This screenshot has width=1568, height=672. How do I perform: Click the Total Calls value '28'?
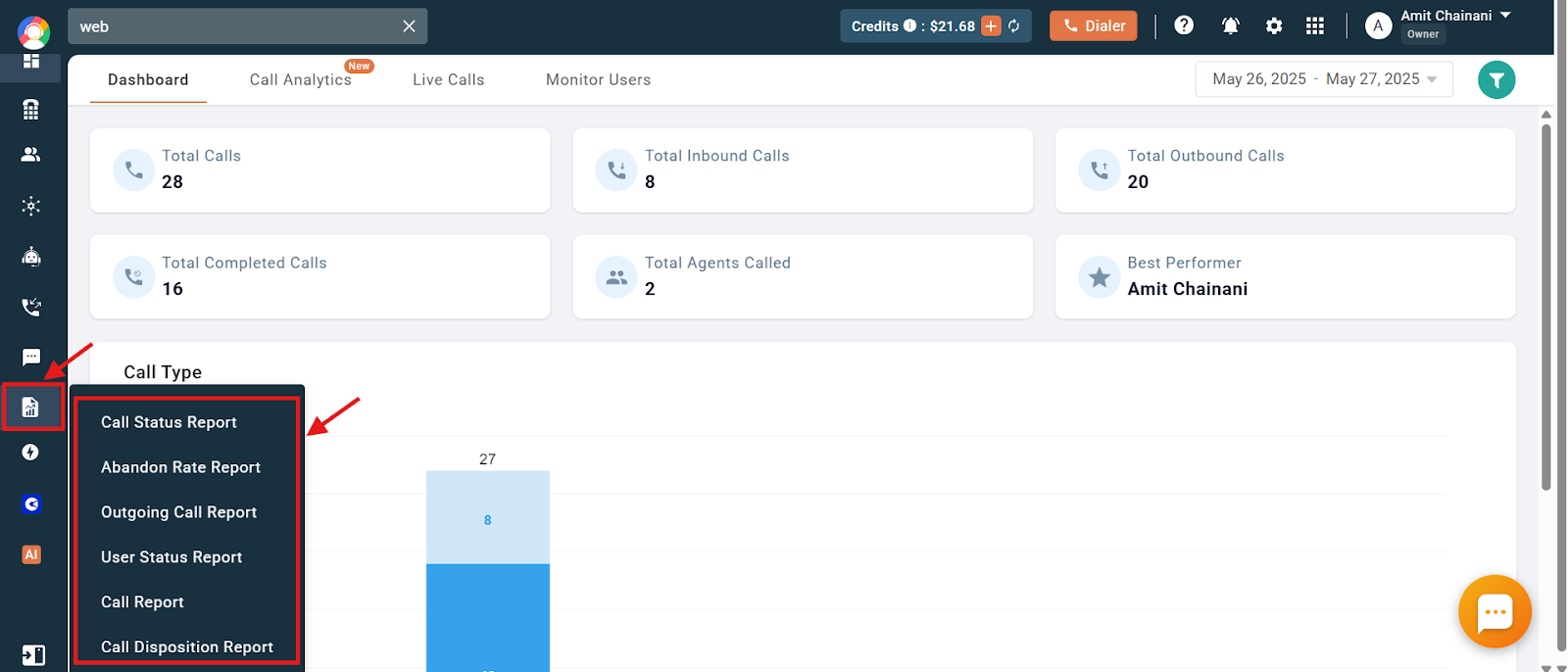pos(172,182)
